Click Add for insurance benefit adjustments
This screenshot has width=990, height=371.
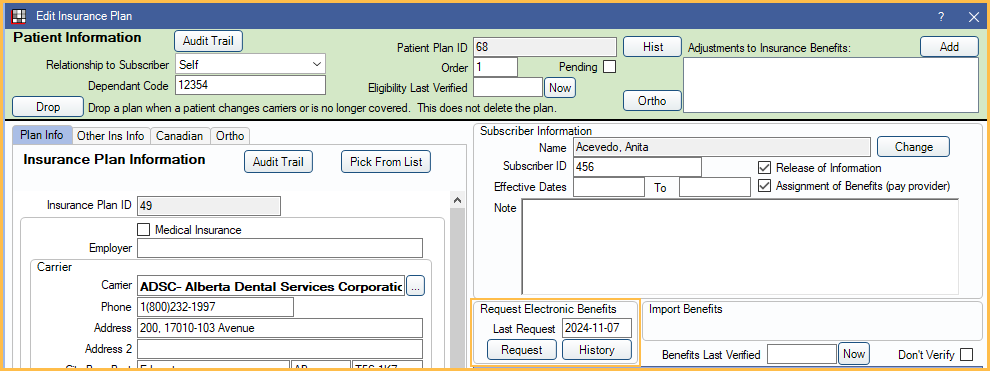coord(949,47)
